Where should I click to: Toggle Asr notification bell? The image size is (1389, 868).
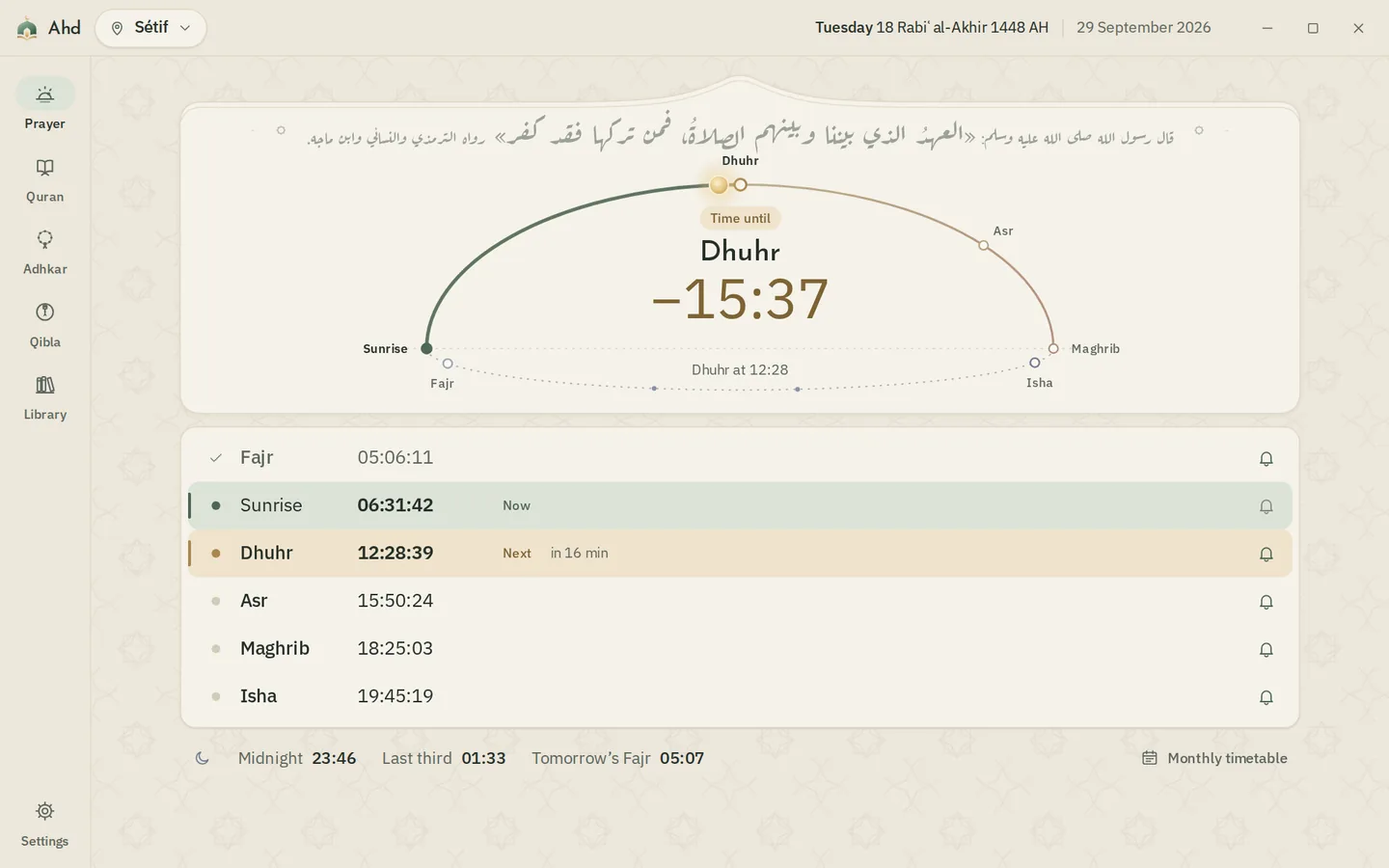tap(1266, 601)
